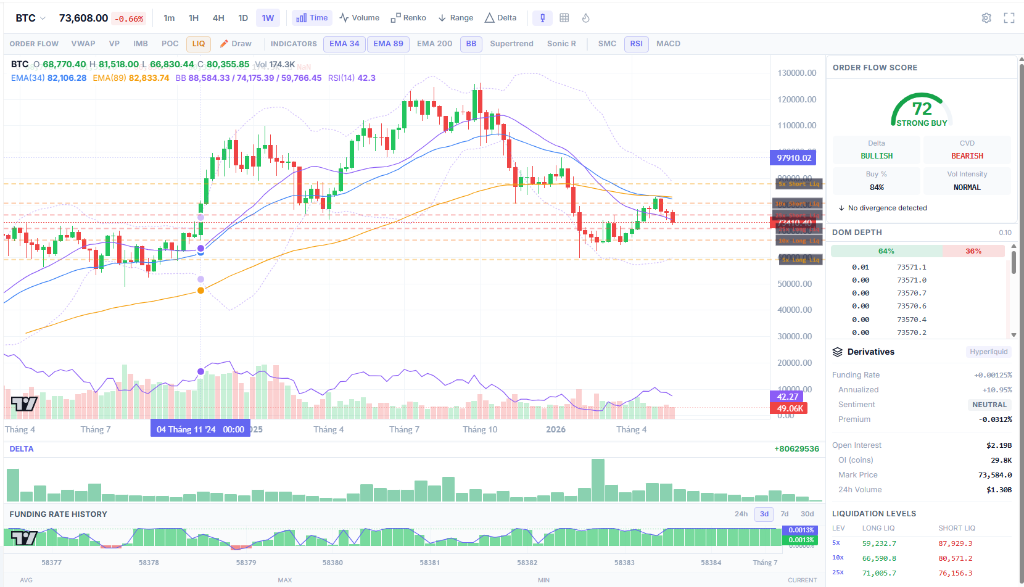
Task: Switch to the 1D timeframe
Action: coord(243,18)
